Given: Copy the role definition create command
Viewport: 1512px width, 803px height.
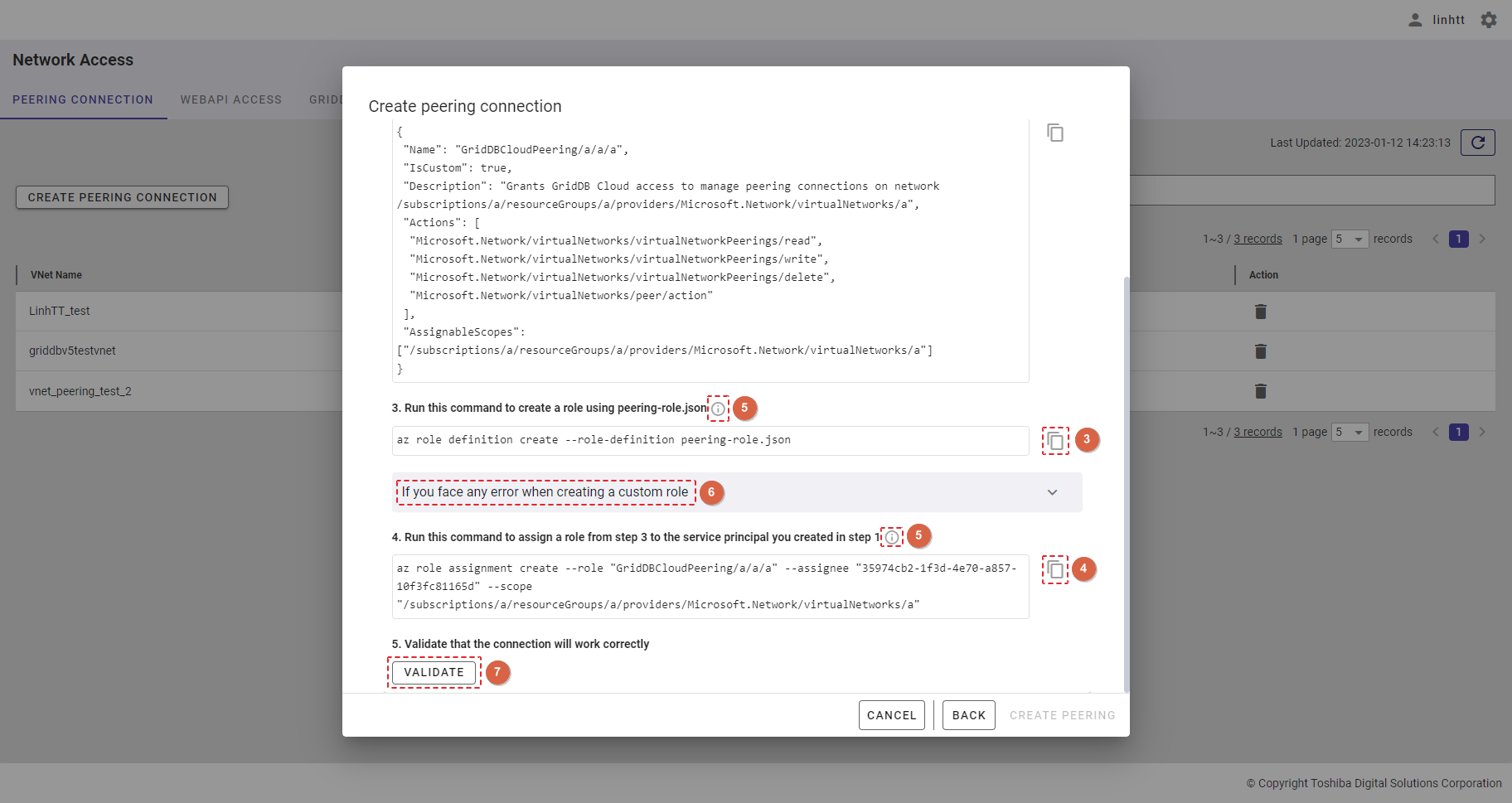Looking at the screenshot, I should pos(1054,441).
